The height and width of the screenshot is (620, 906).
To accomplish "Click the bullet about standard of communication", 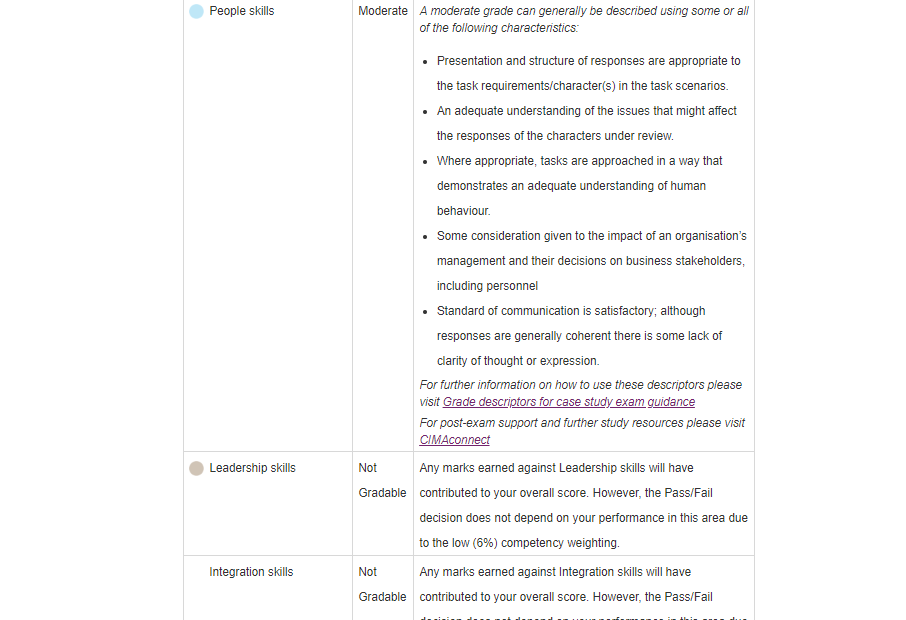I will [579, 336].
